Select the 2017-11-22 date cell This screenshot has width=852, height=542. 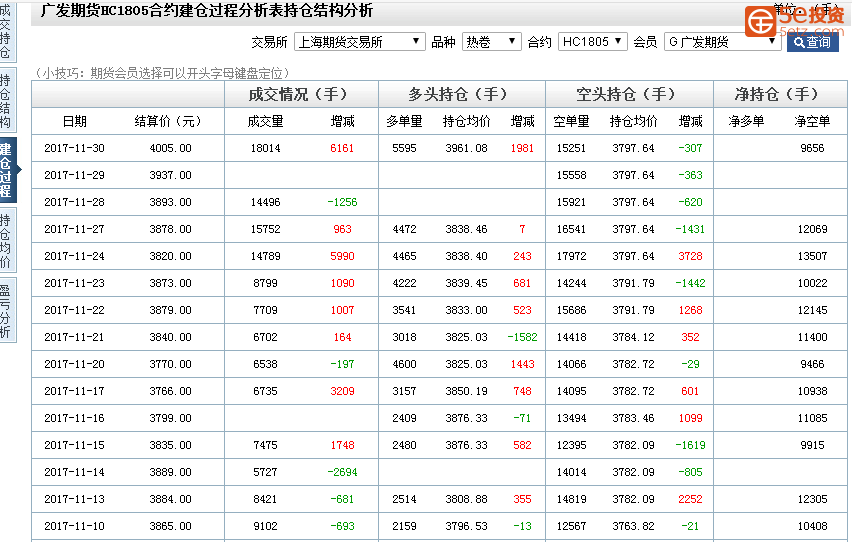point(74,310)
